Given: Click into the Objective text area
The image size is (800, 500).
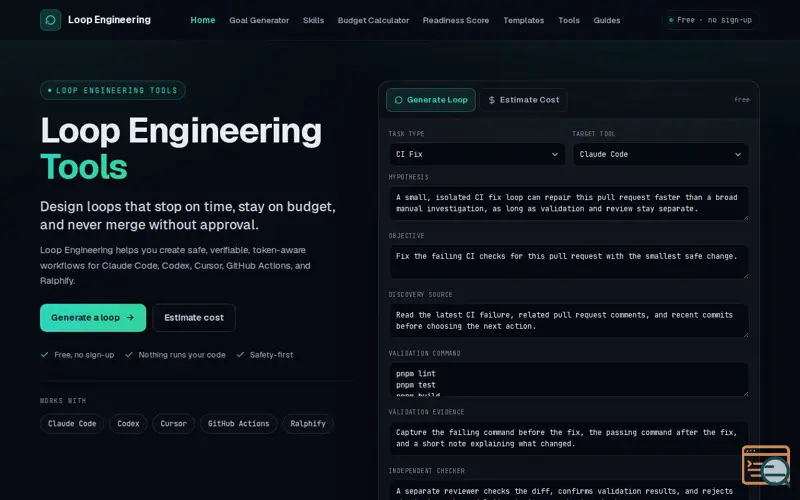Looking at the screenshot, I should (x=569, y=262).
